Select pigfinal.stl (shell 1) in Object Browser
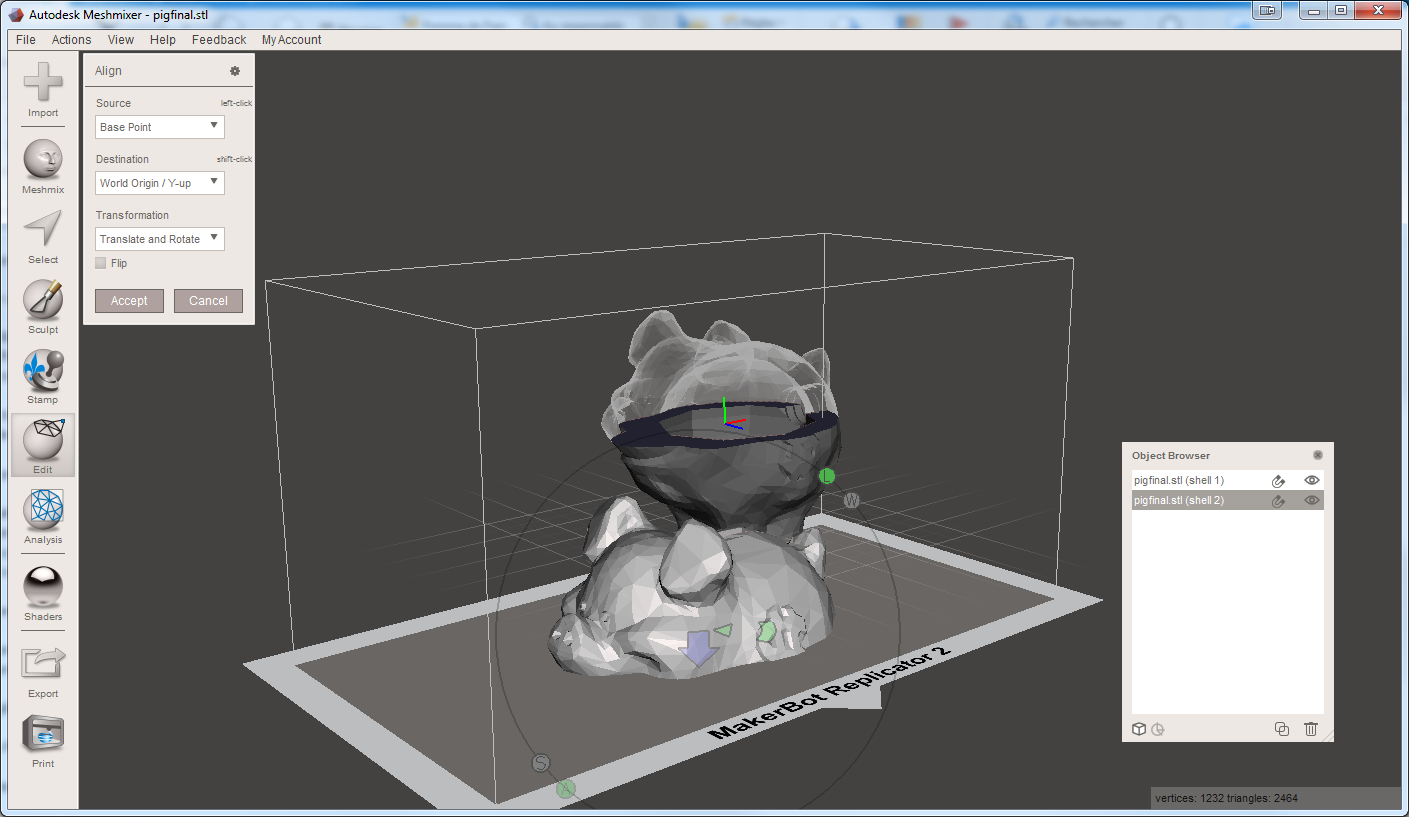The height and width of the screenshot is (817, 1409). [1228, 481]
